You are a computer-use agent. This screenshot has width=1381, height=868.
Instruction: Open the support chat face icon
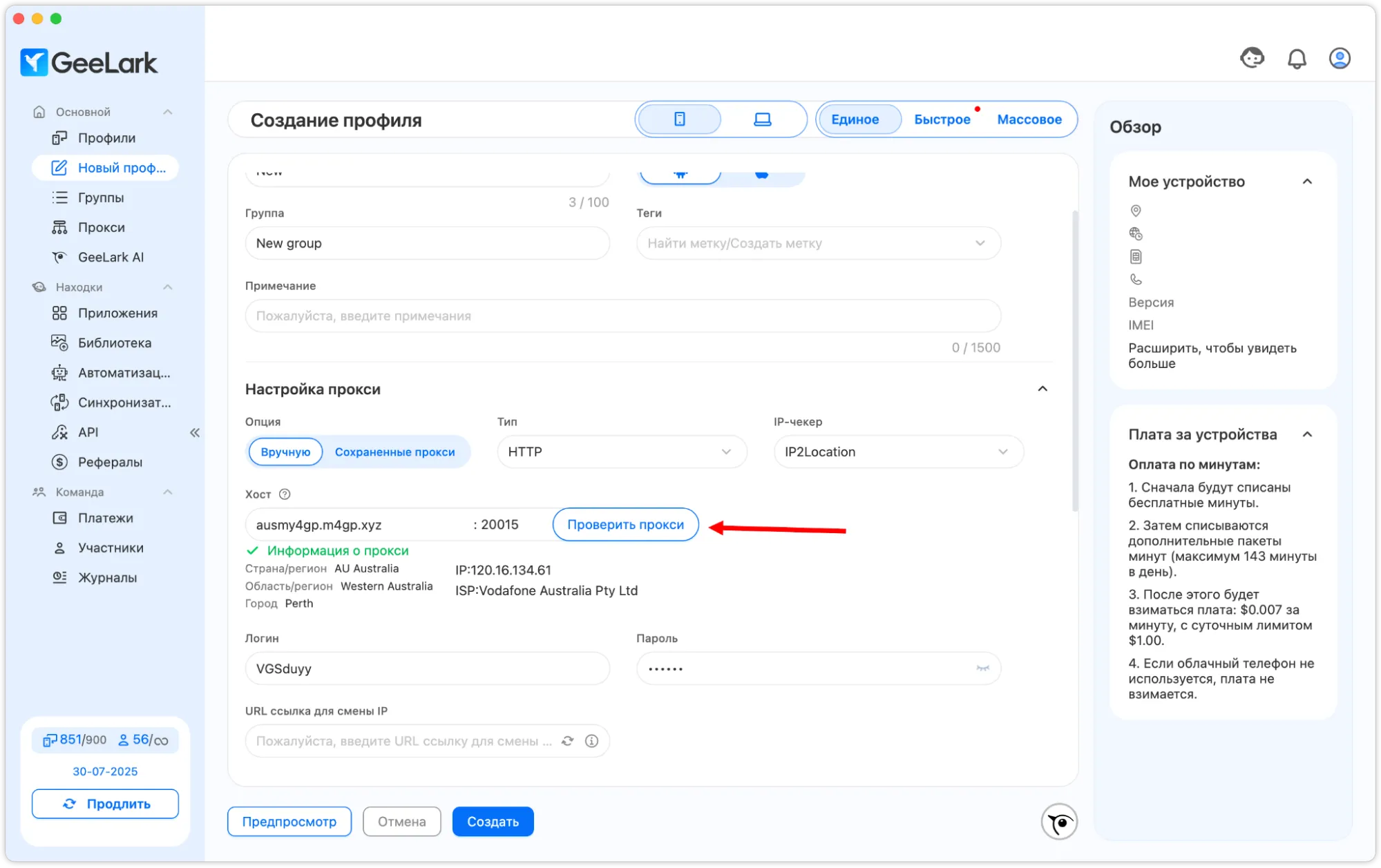(1252, 58)
